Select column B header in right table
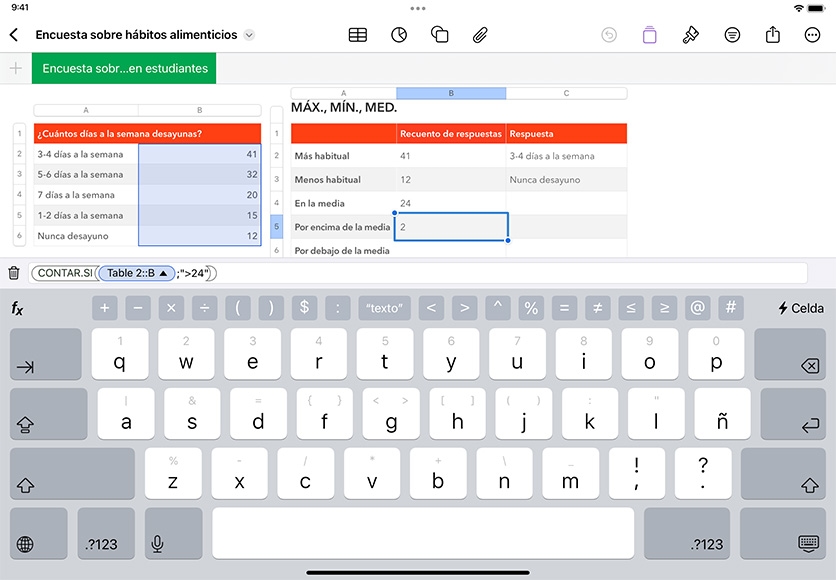Image resolution: width=836 pixels, height=580 pixels. tap(451, 93)
